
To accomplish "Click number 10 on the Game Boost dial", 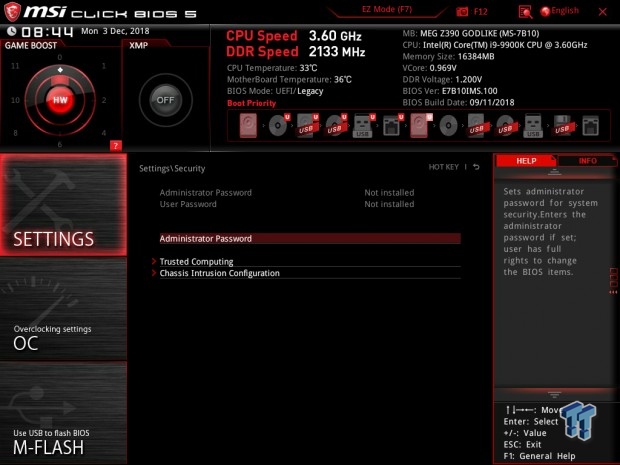I will point(15,100).
